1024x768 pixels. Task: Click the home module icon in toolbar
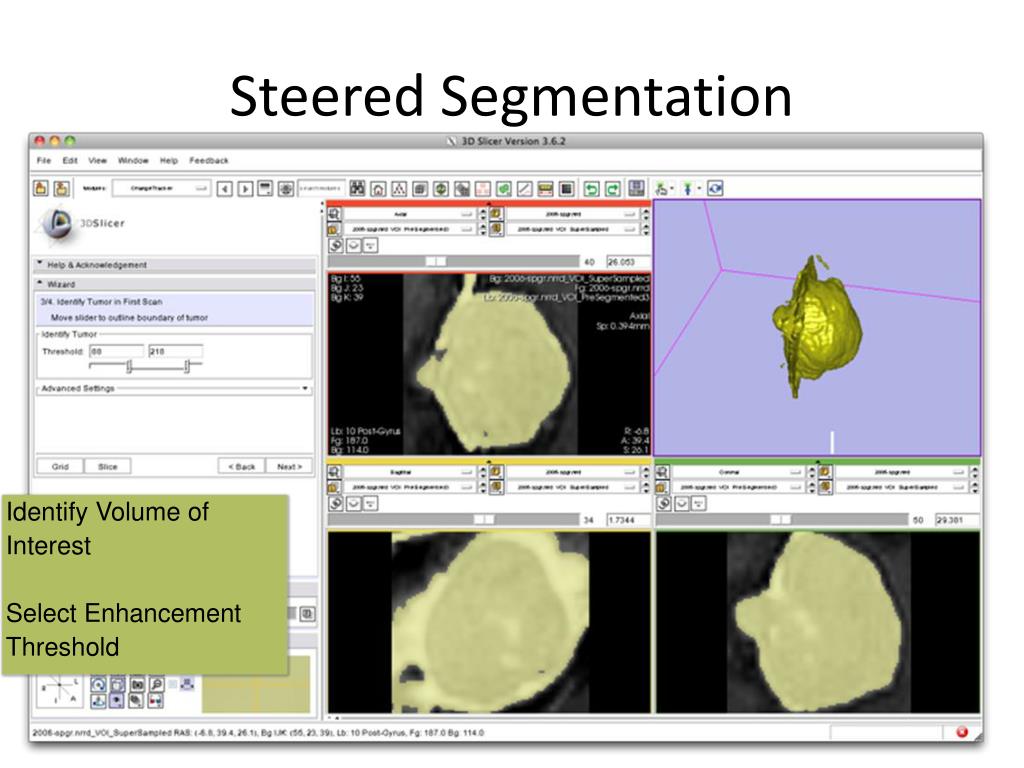(x=378, y=188)
